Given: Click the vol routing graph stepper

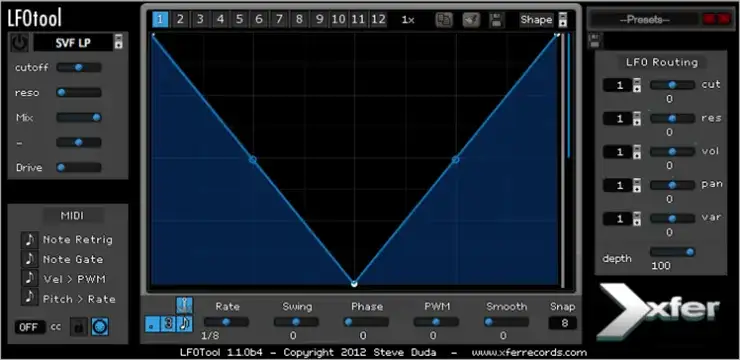Looking at the screenshot, I should 637,152.
